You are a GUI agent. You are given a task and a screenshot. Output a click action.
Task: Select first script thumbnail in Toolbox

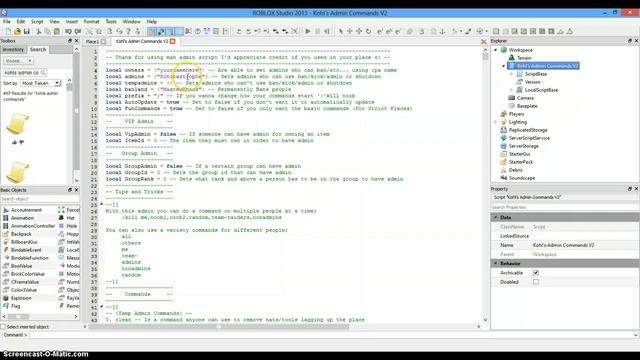point(17,124)
